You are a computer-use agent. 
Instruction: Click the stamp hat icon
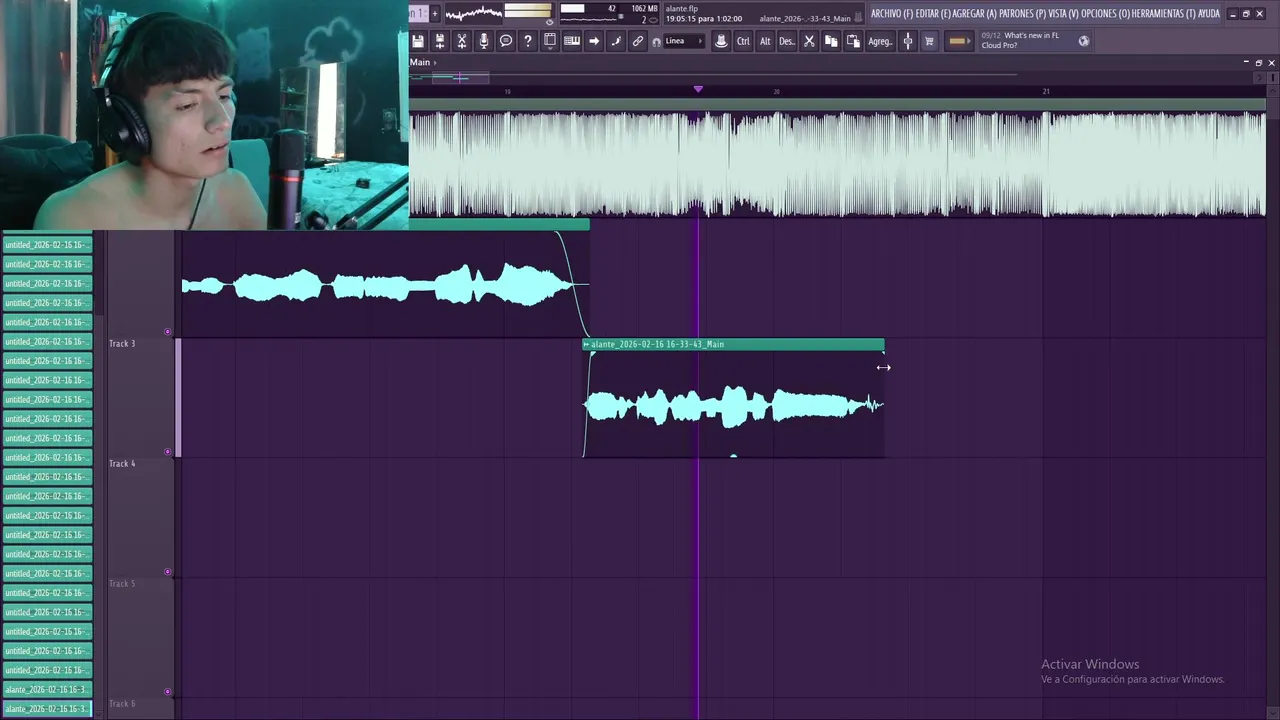721,41
